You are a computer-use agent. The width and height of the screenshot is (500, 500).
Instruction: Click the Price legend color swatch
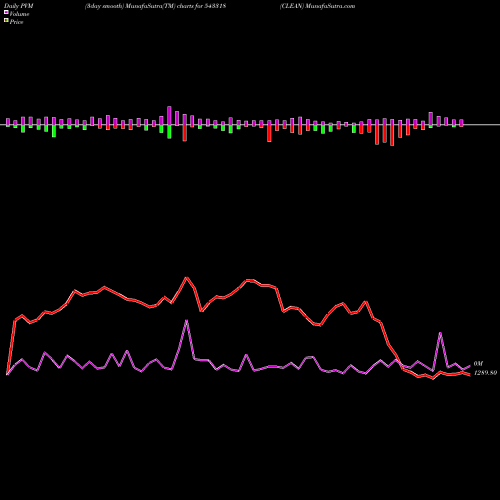pyautogui.click(x=6, y=21)
